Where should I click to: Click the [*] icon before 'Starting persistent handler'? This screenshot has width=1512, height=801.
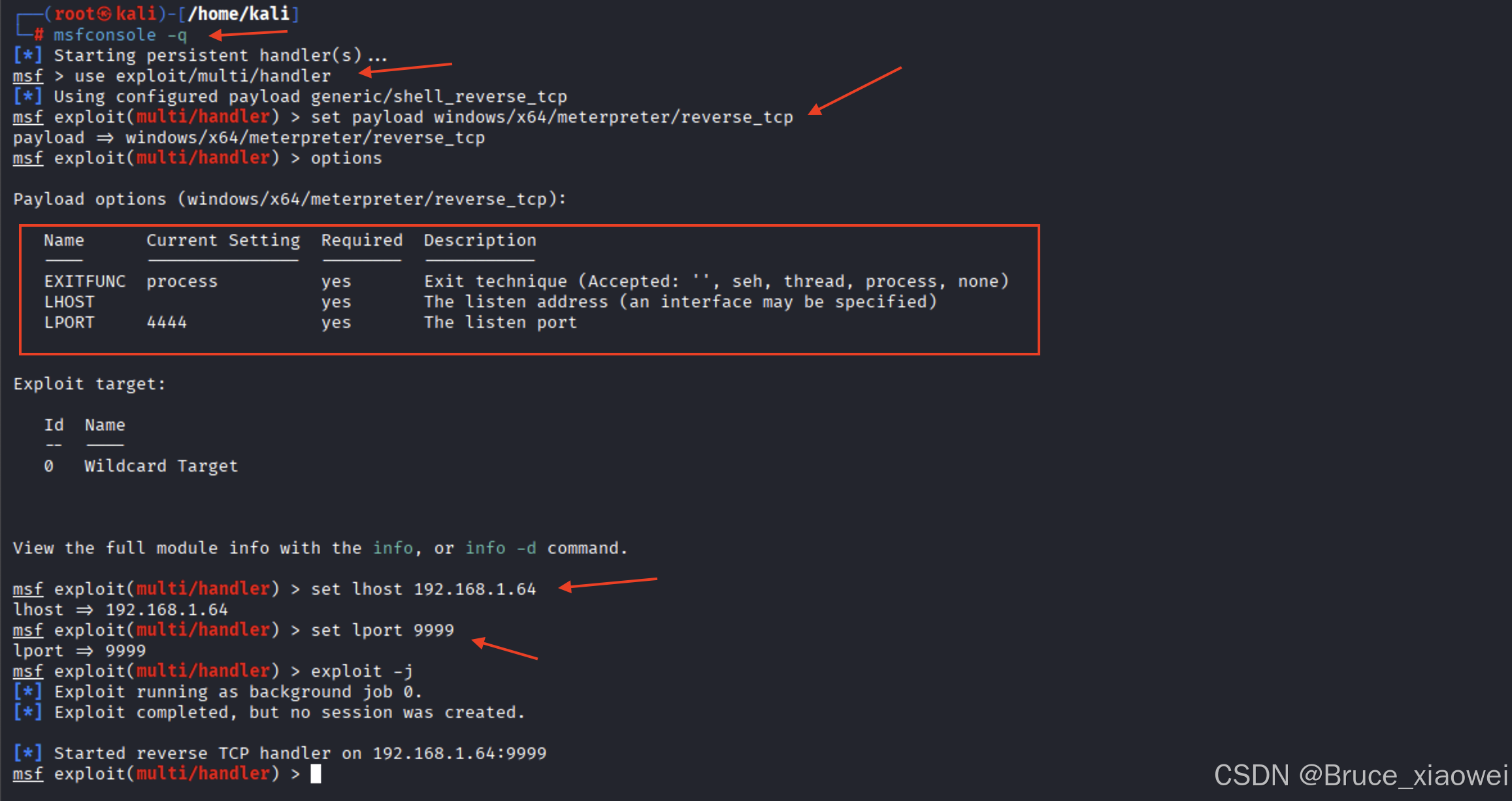[27, 55]
